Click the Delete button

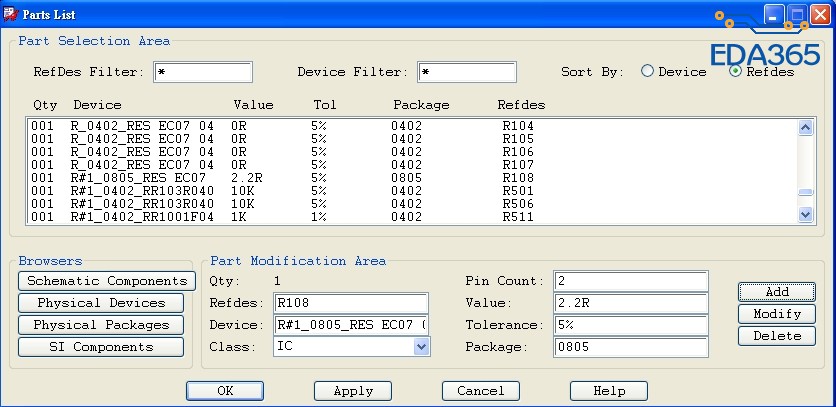[x=777, y=336]
